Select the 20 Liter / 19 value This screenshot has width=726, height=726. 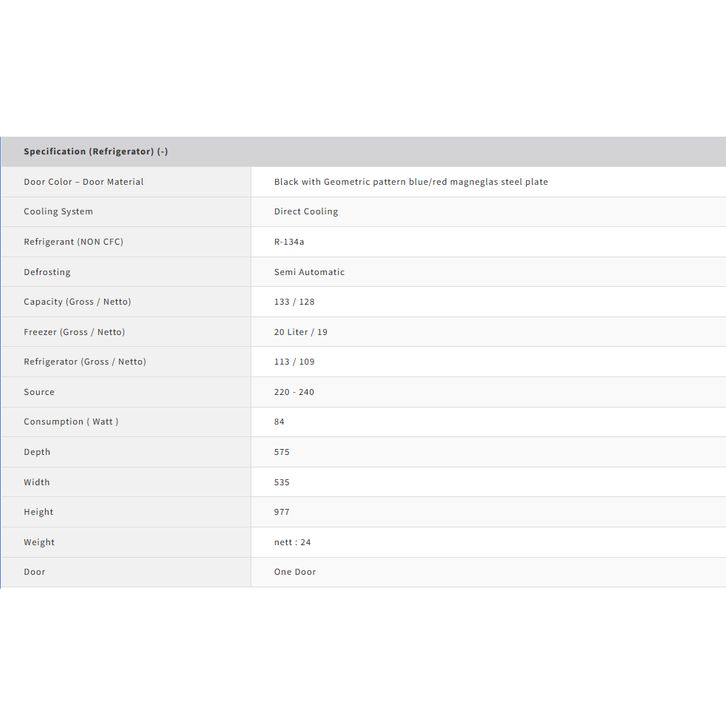[x=301, y=332]
